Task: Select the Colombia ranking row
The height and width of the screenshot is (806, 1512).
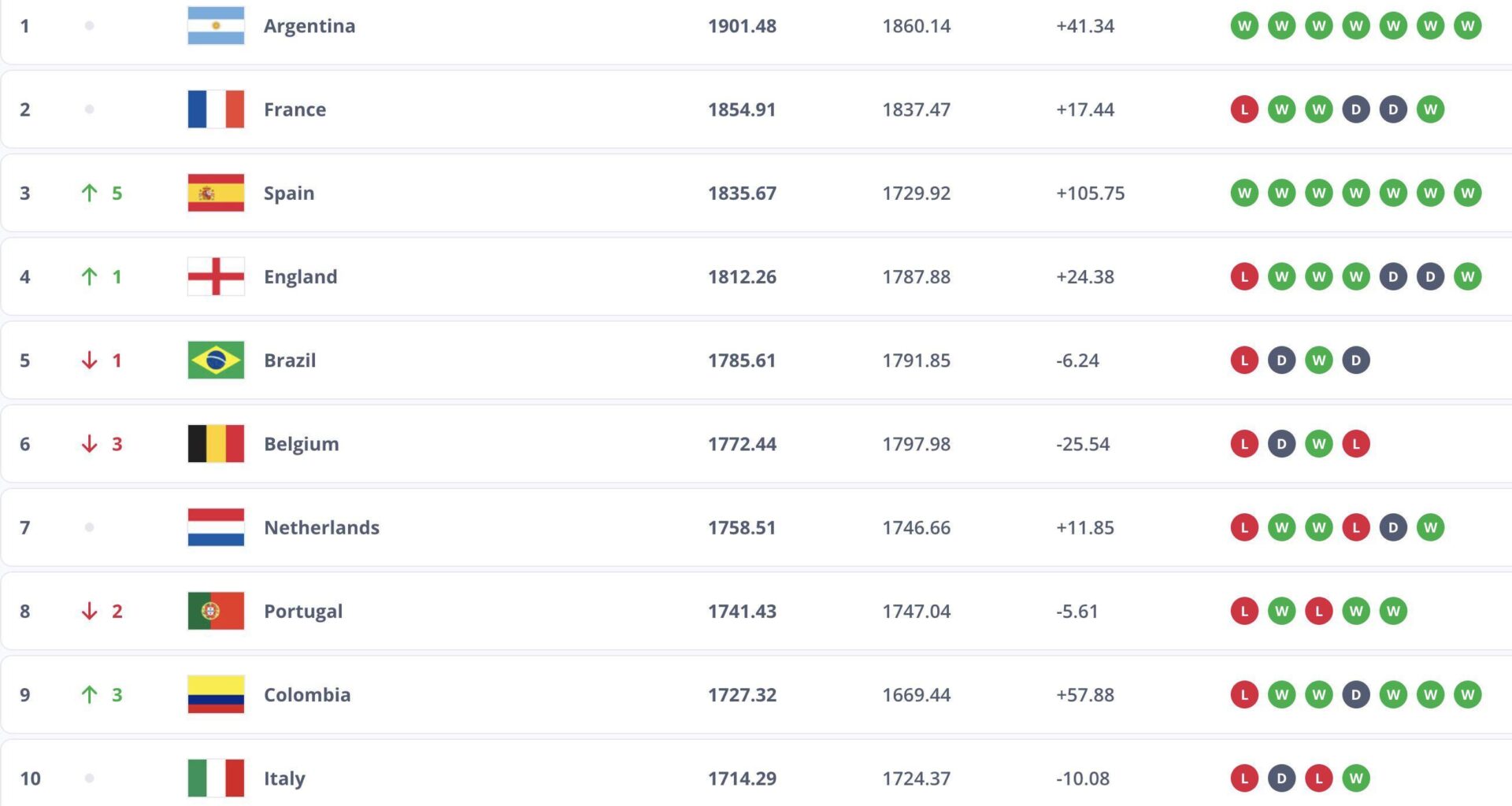Action: (x=756, y=694)
